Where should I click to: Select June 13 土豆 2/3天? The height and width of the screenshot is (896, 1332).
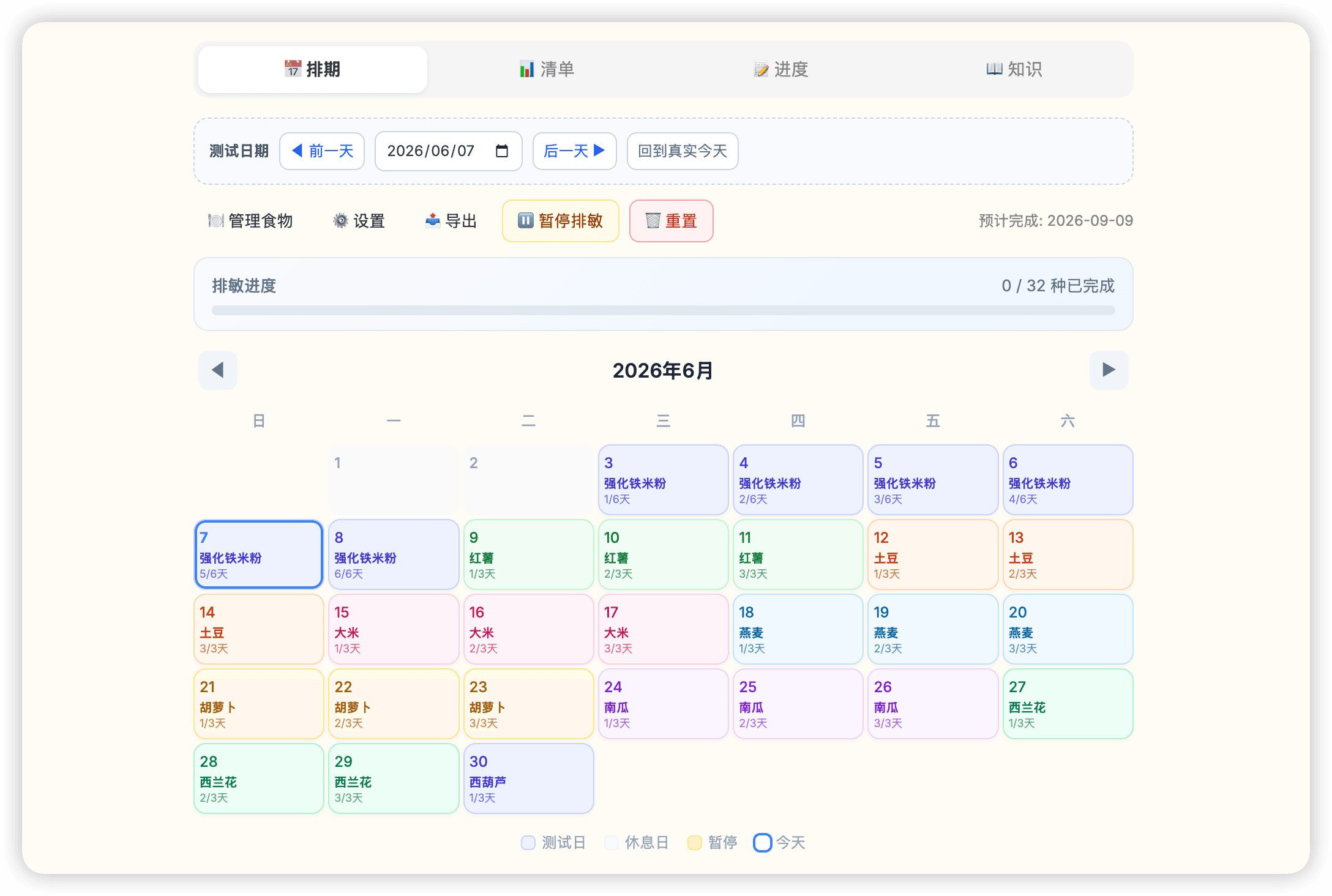click(x=1068, y=554)
